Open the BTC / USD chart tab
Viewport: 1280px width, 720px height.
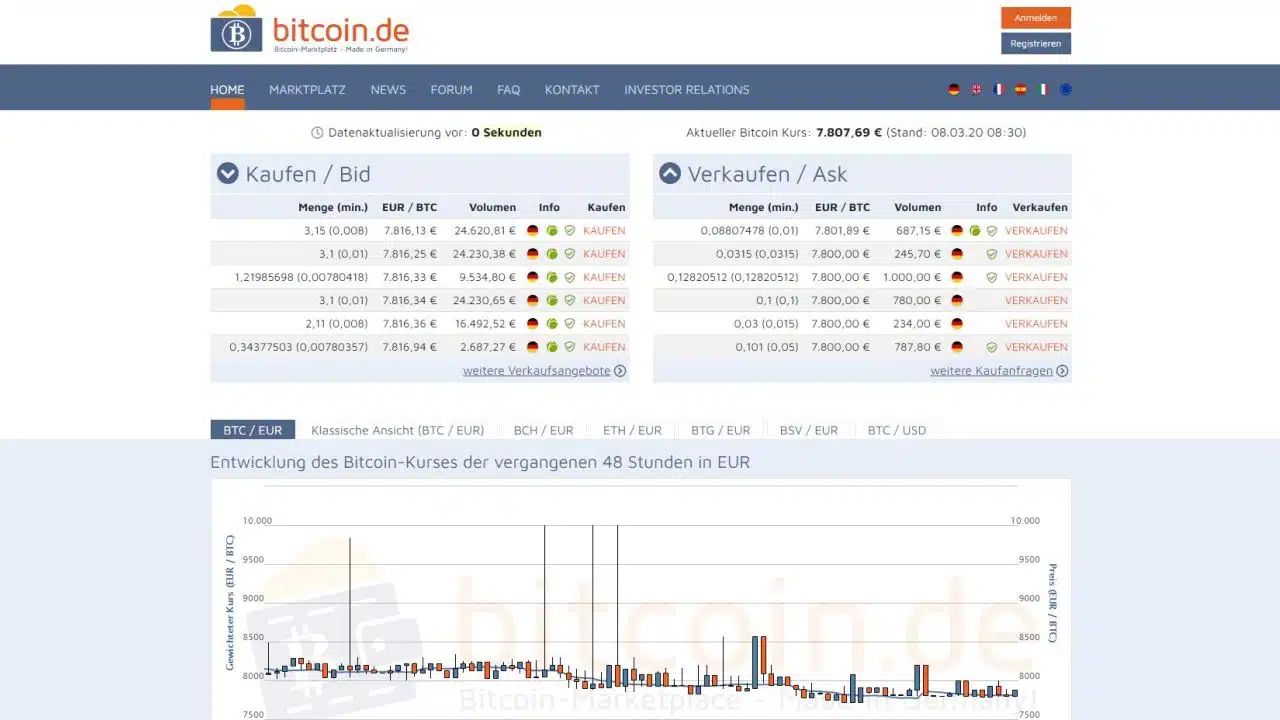pyautogui.click(x=897, y=430)
